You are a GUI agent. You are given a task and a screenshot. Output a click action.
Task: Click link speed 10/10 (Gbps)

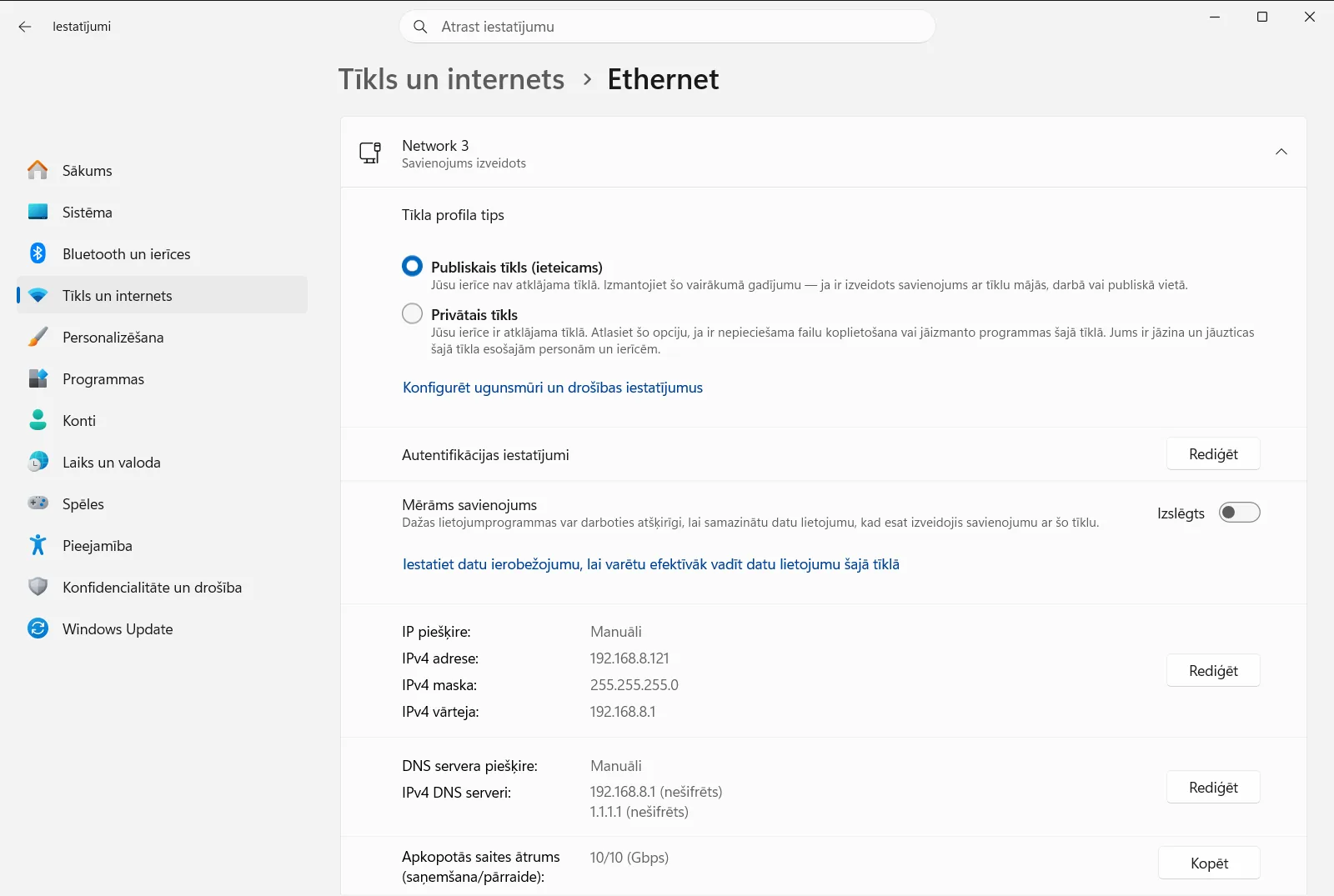click(629, 858)
